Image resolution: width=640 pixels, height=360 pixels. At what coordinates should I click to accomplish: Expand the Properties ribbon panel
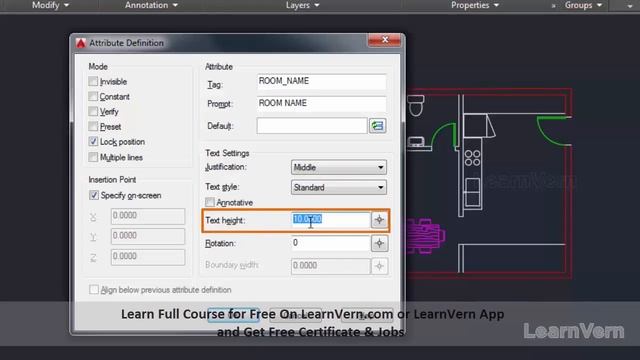tap(475, 5)
